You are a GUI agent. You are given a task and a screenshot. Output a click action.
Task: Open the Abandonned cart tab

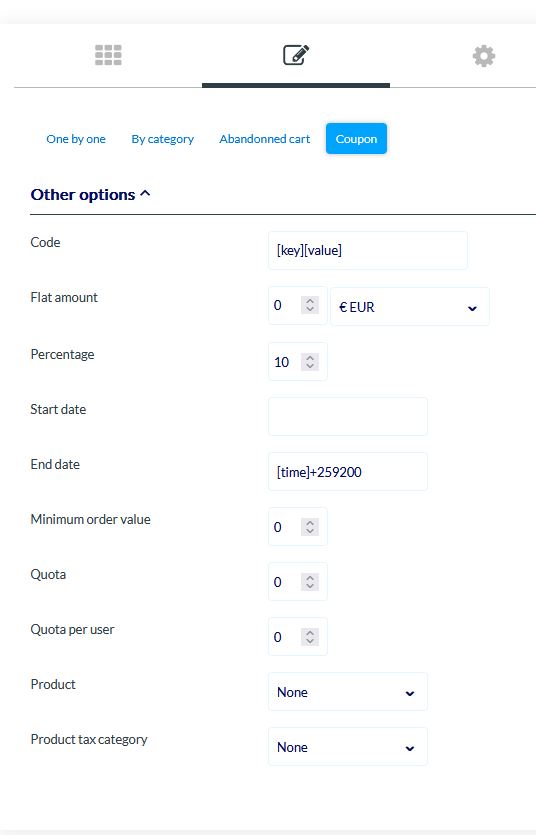[265, 139]
